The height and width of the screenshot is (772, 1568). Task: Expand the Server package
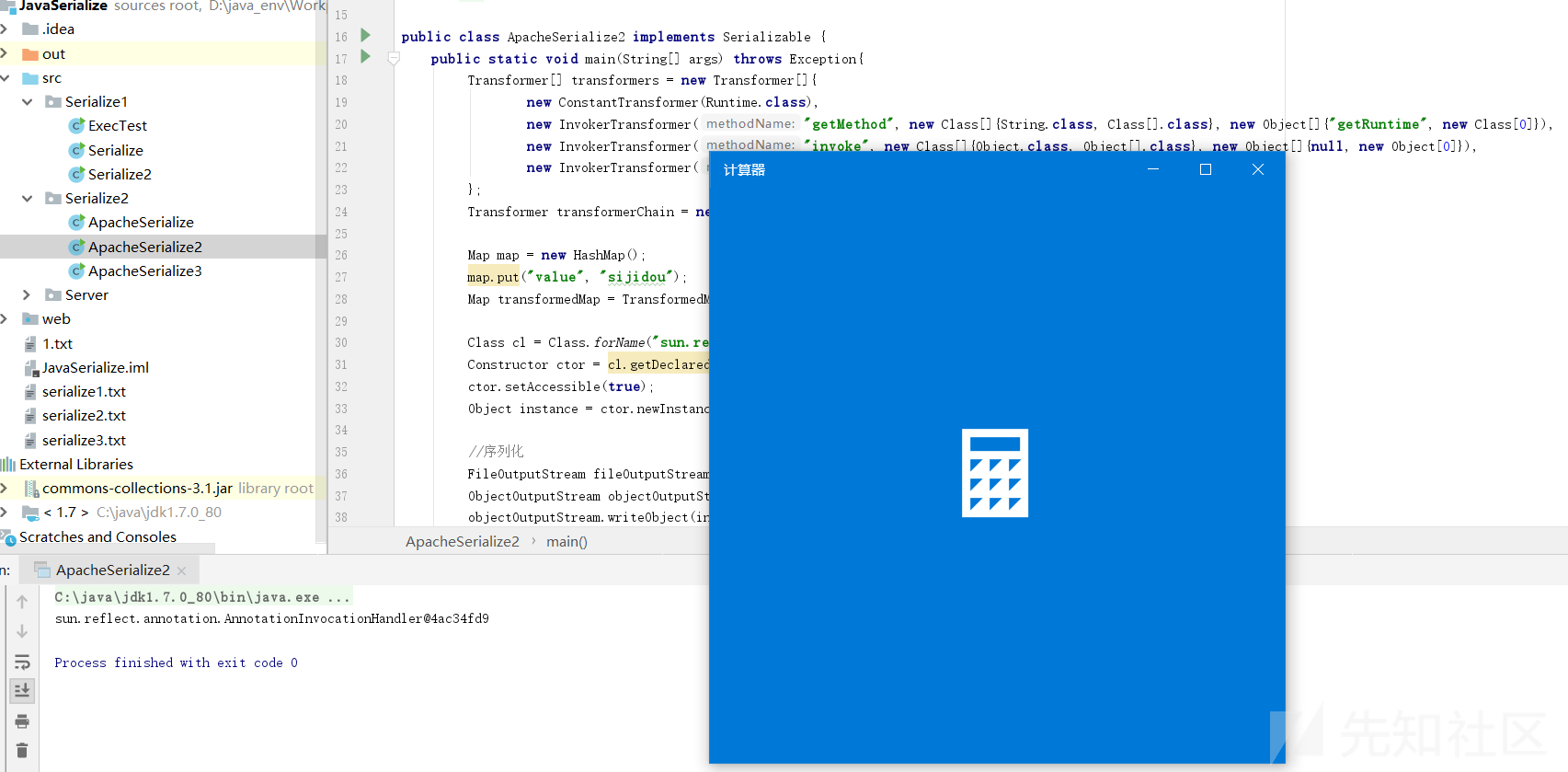[27, 294]
